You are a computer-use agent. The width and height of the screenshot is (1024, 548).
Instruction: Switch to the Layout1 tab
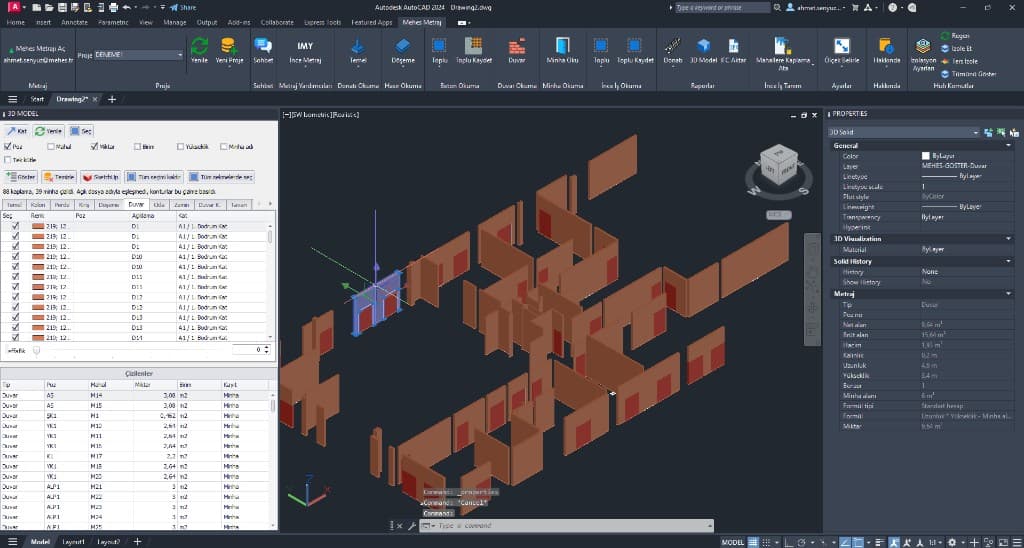click(x=73, y=542)
